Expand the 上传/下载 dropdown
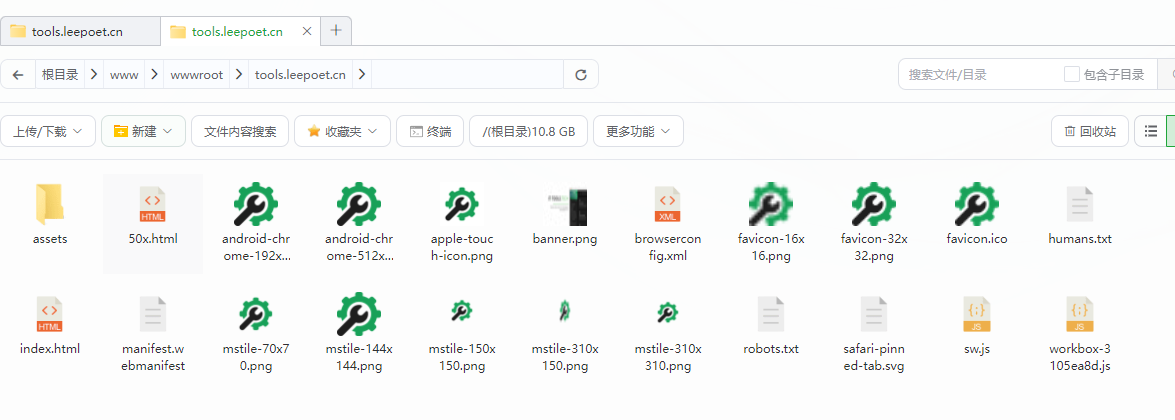1175x420 pixels. tap(49, 131)
